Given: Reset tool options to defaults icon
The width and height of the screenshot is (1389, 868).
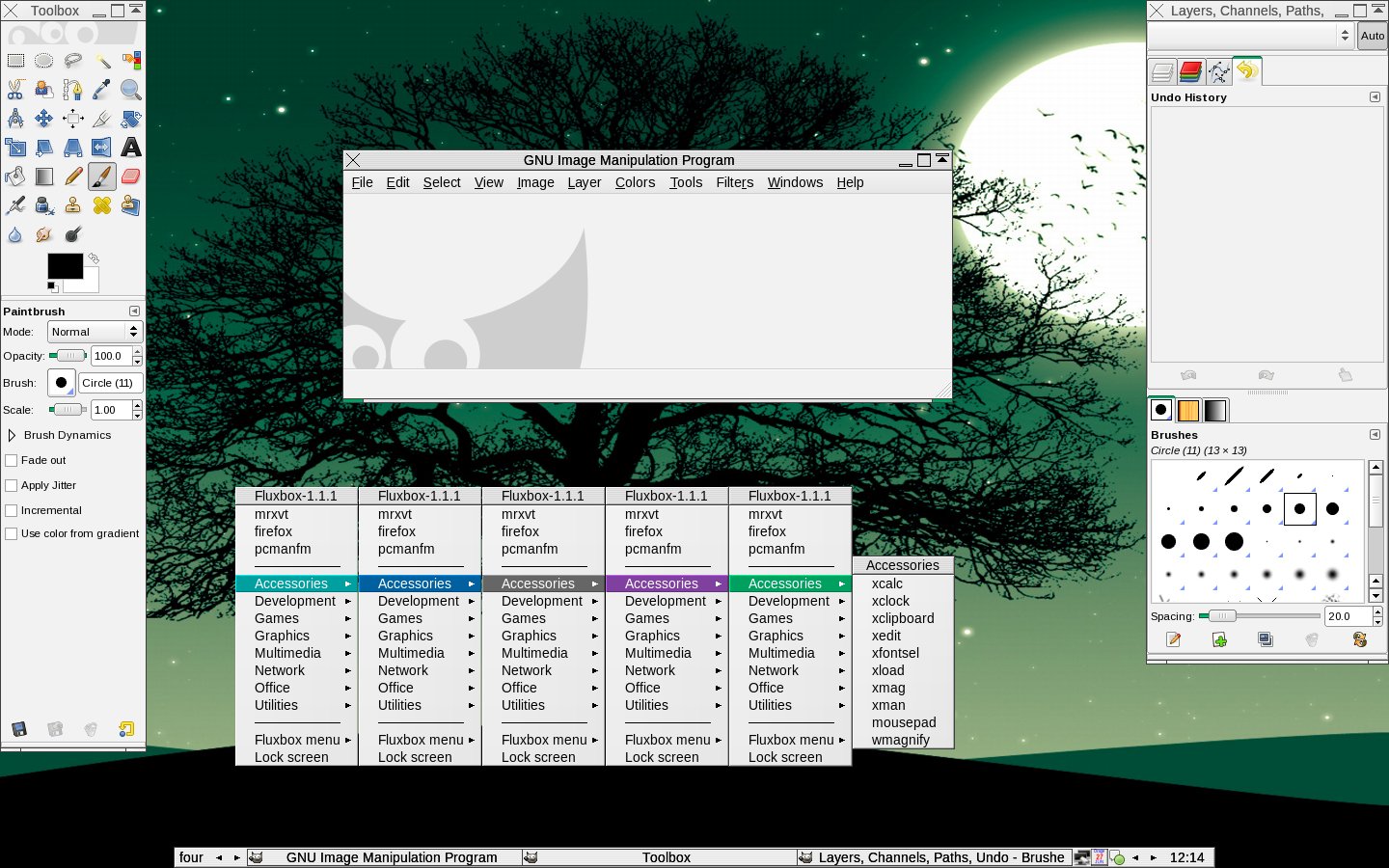Looking at the screenshot, I should click(x=126, y=729).
